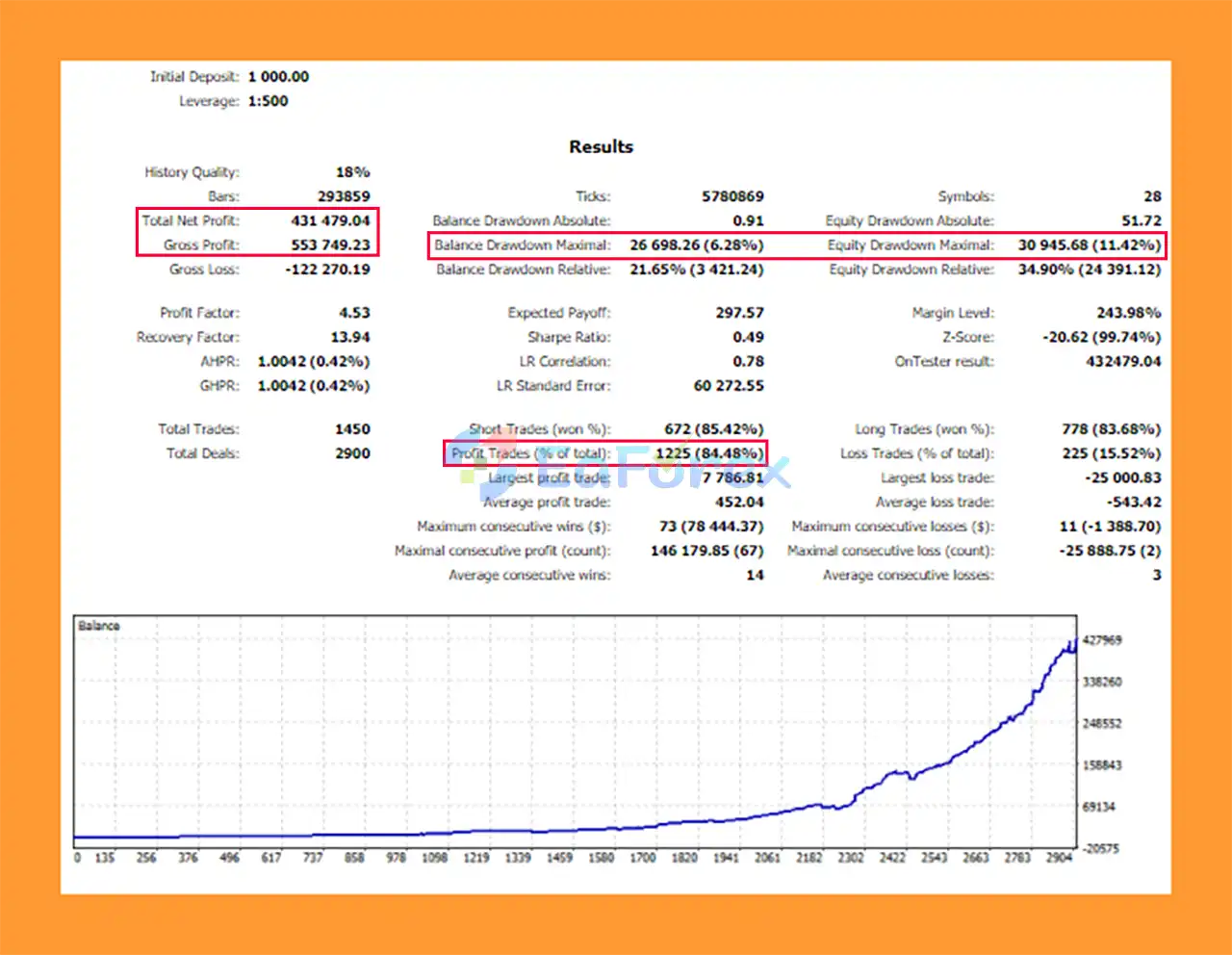Click the Profit Factor value 4.53
Image resolution: width=1232 pixels, height=955 pixels.
coord(353,313)
